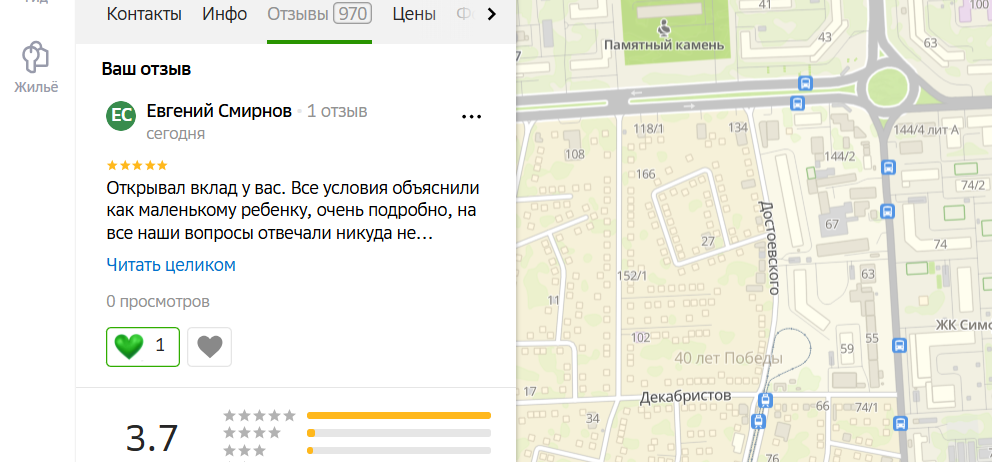Select the bus stop right of building 74/1
This screenshot has height=462, width=992.
(900, 423)
